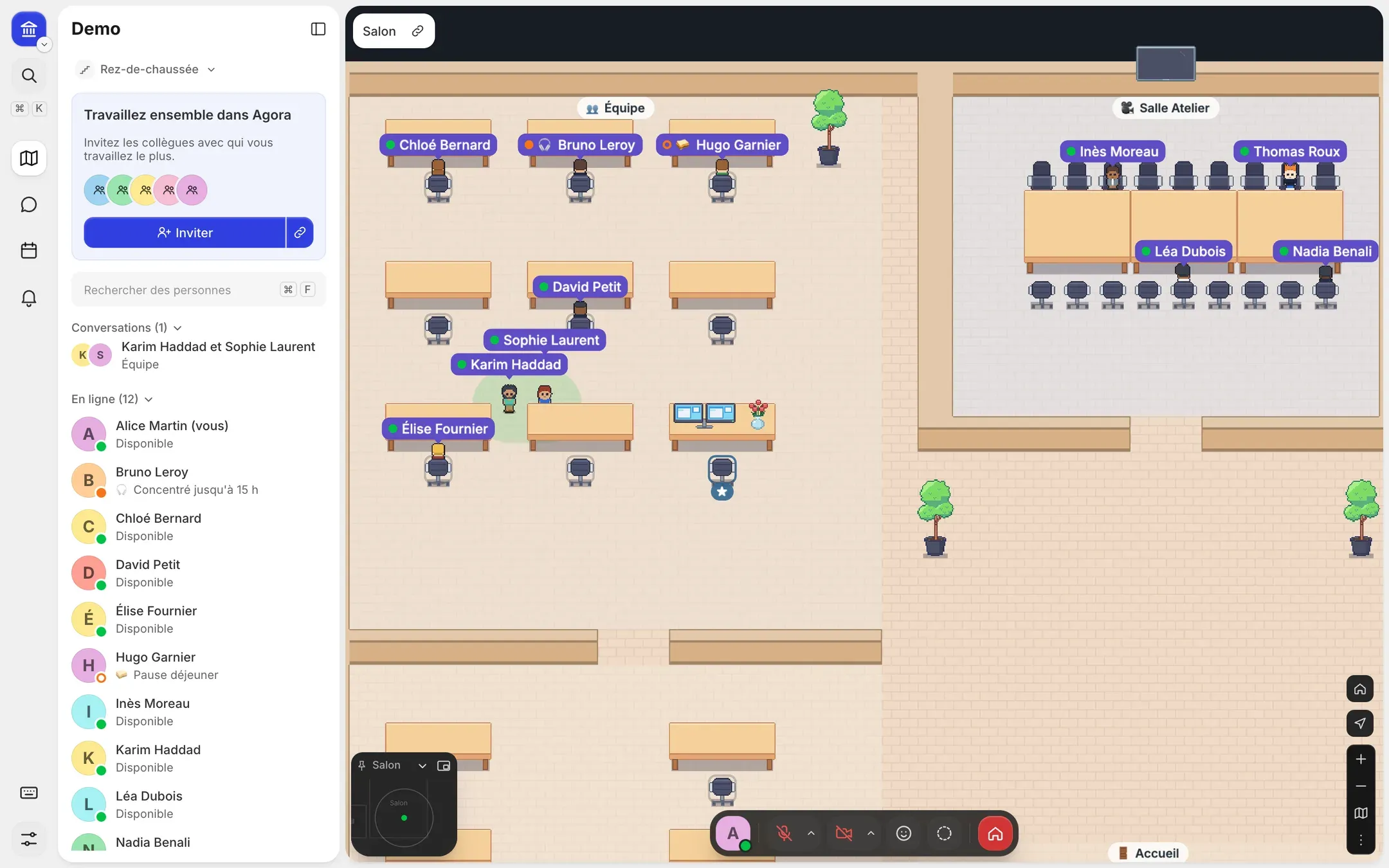Expand the minimap Salon dropdown

pyautogui.click(x=422, y=765)
